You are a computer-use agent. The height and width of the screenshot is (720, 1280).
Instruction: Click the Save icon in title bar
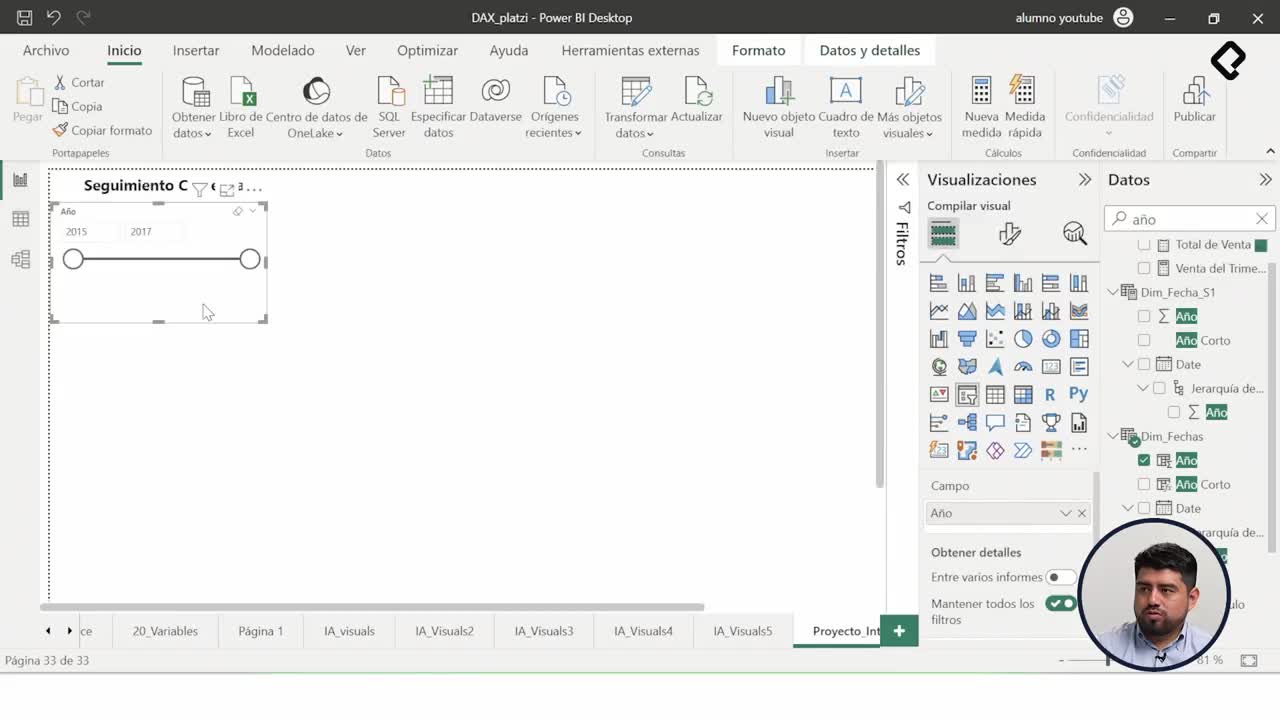[25, 17]
